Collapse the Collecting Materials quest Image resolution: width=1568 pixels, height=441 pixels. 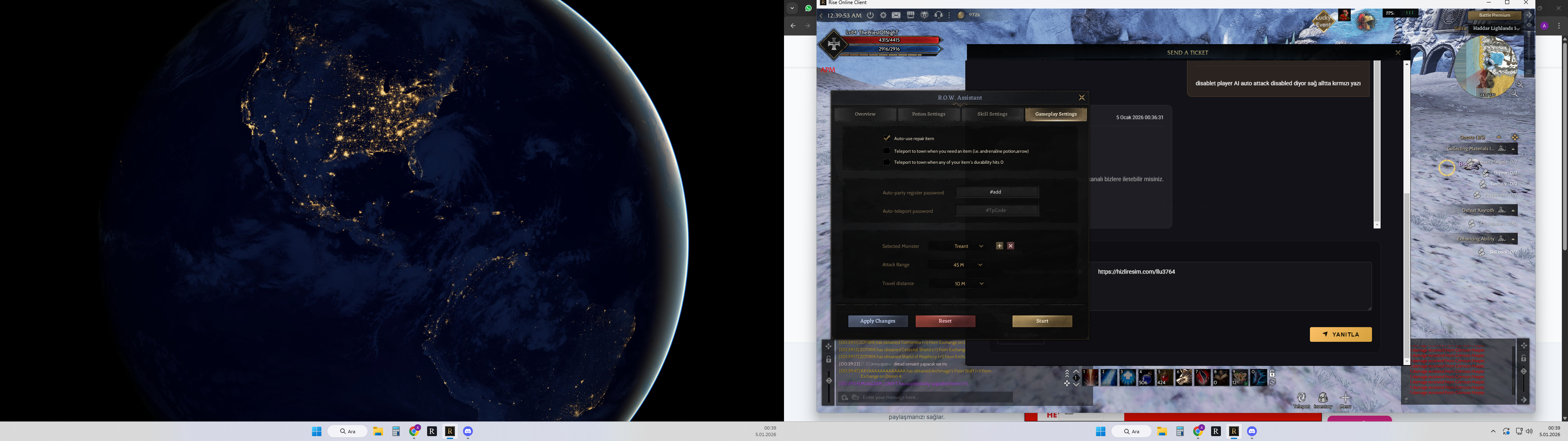point(1513,149)
